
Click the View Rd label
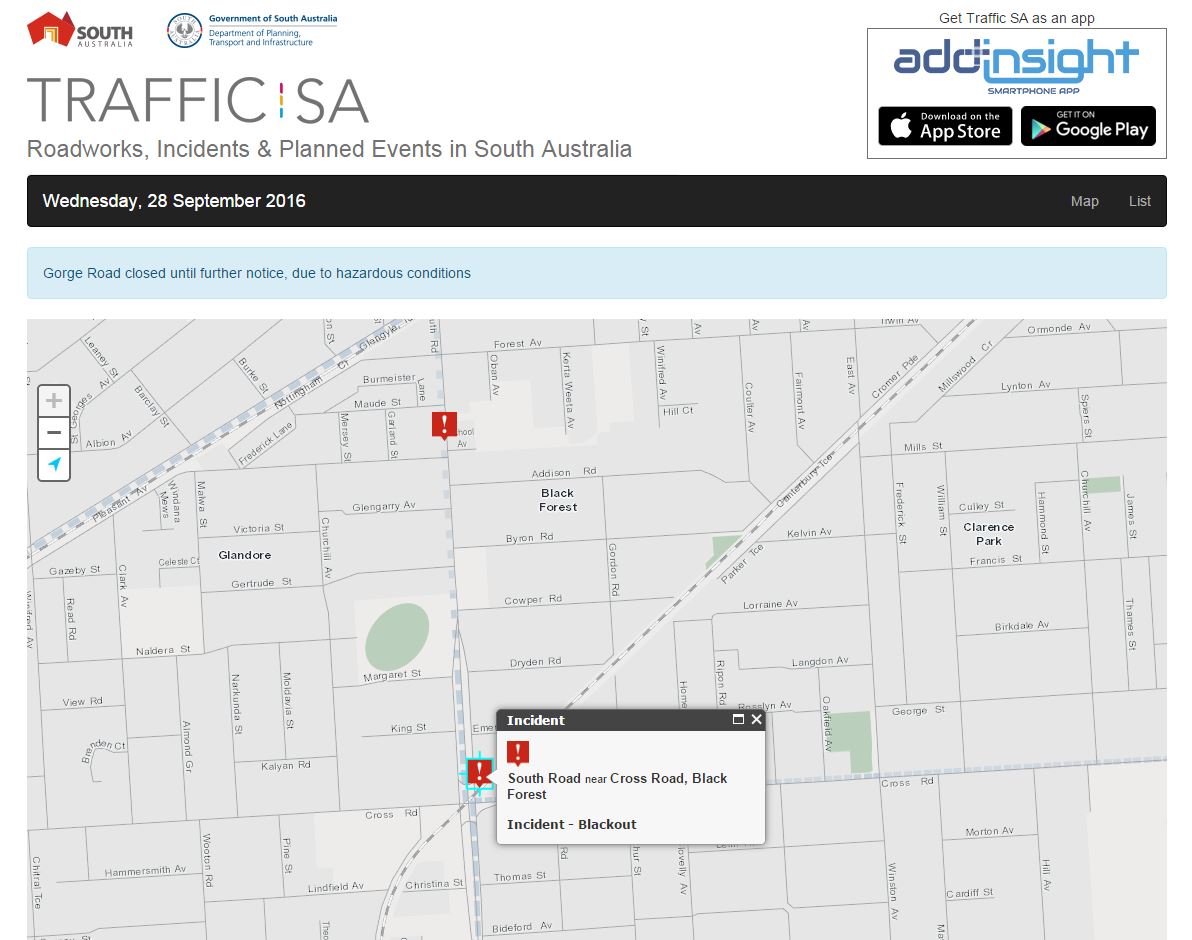[82, 701]
